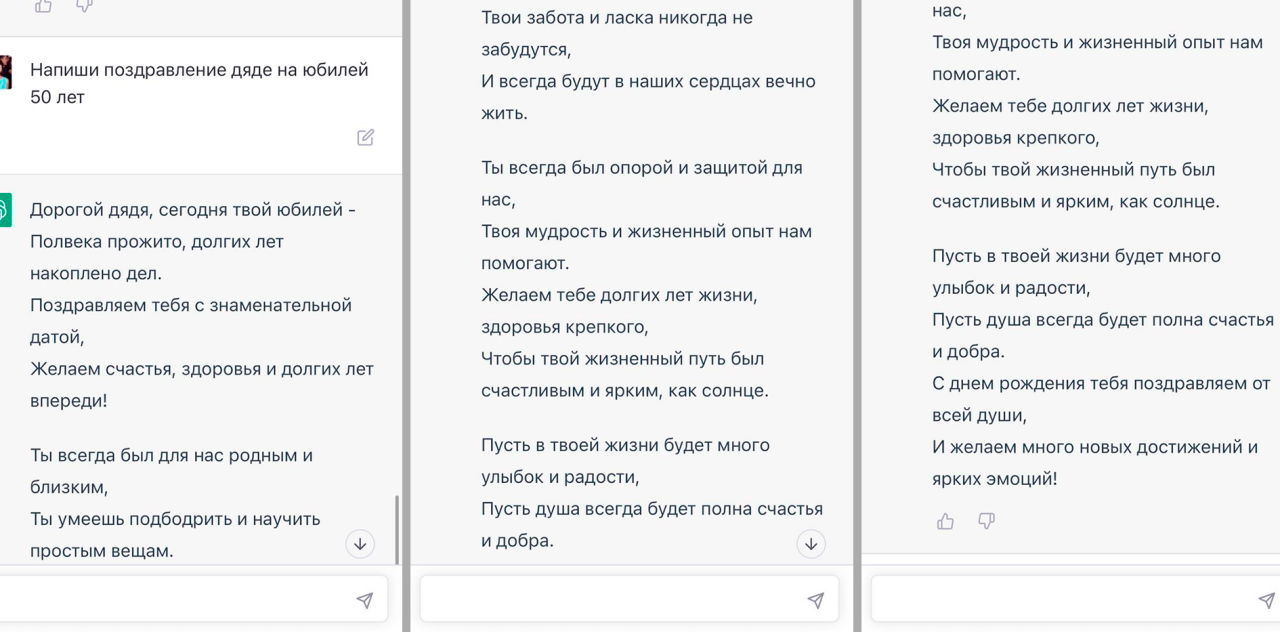The image size is (1280, 632).
Task: Click the user avatar beside 'Напиши поздравление'
Action: tap(5, 73)
